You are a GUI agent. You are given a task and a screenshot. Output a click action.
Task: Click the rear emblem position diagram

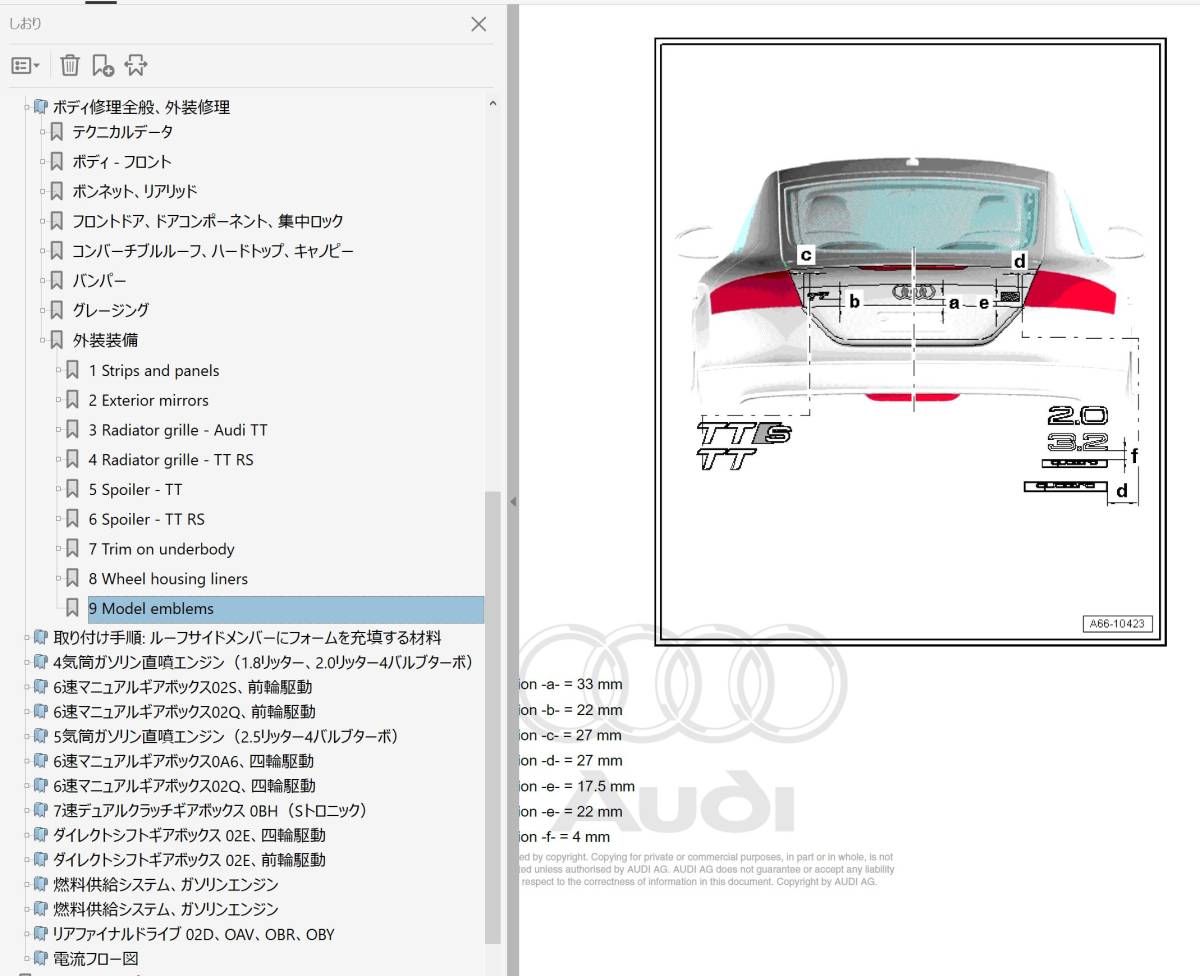click(911, 342)
